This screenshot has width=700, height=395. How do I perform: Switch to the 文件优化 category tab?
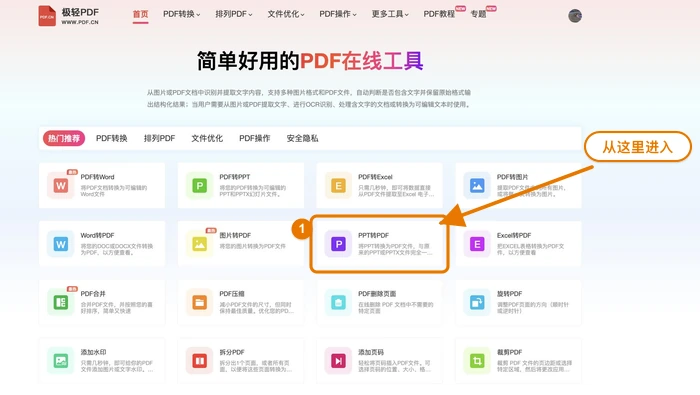(x=207, y=138)
